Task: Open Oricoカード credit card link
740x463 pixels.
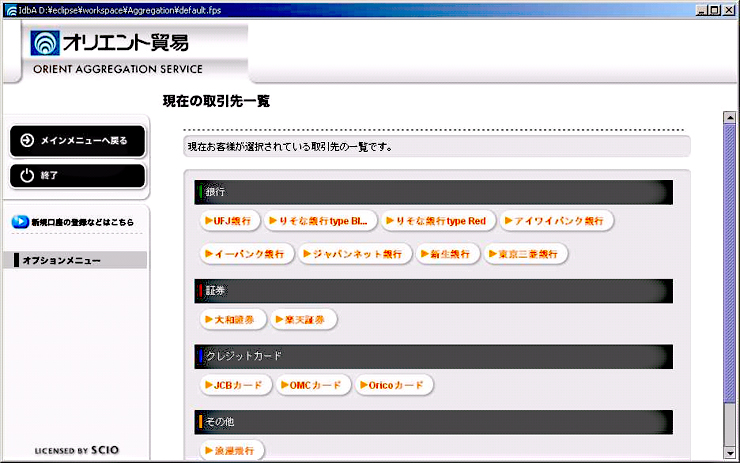Action: tap(394, 385)
